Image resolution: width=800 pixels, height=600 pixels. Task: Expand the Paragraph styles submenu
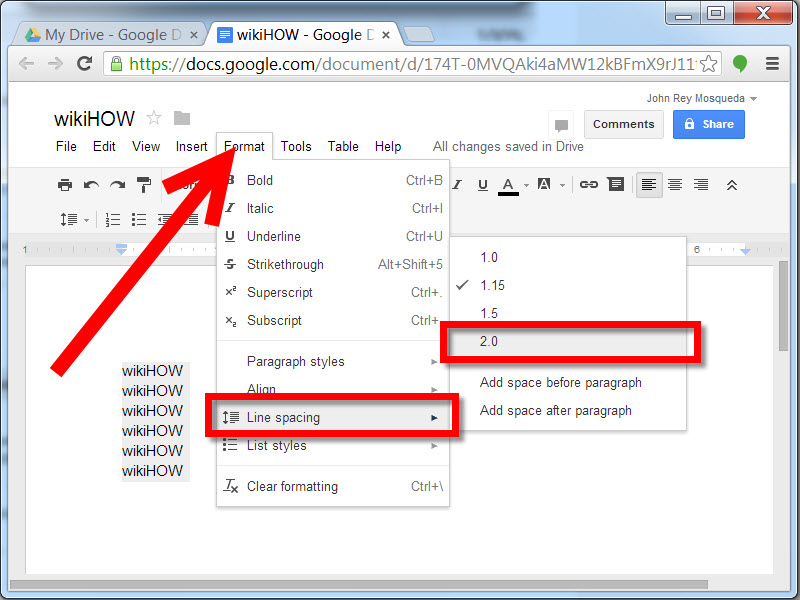click(x=333, y=361)
